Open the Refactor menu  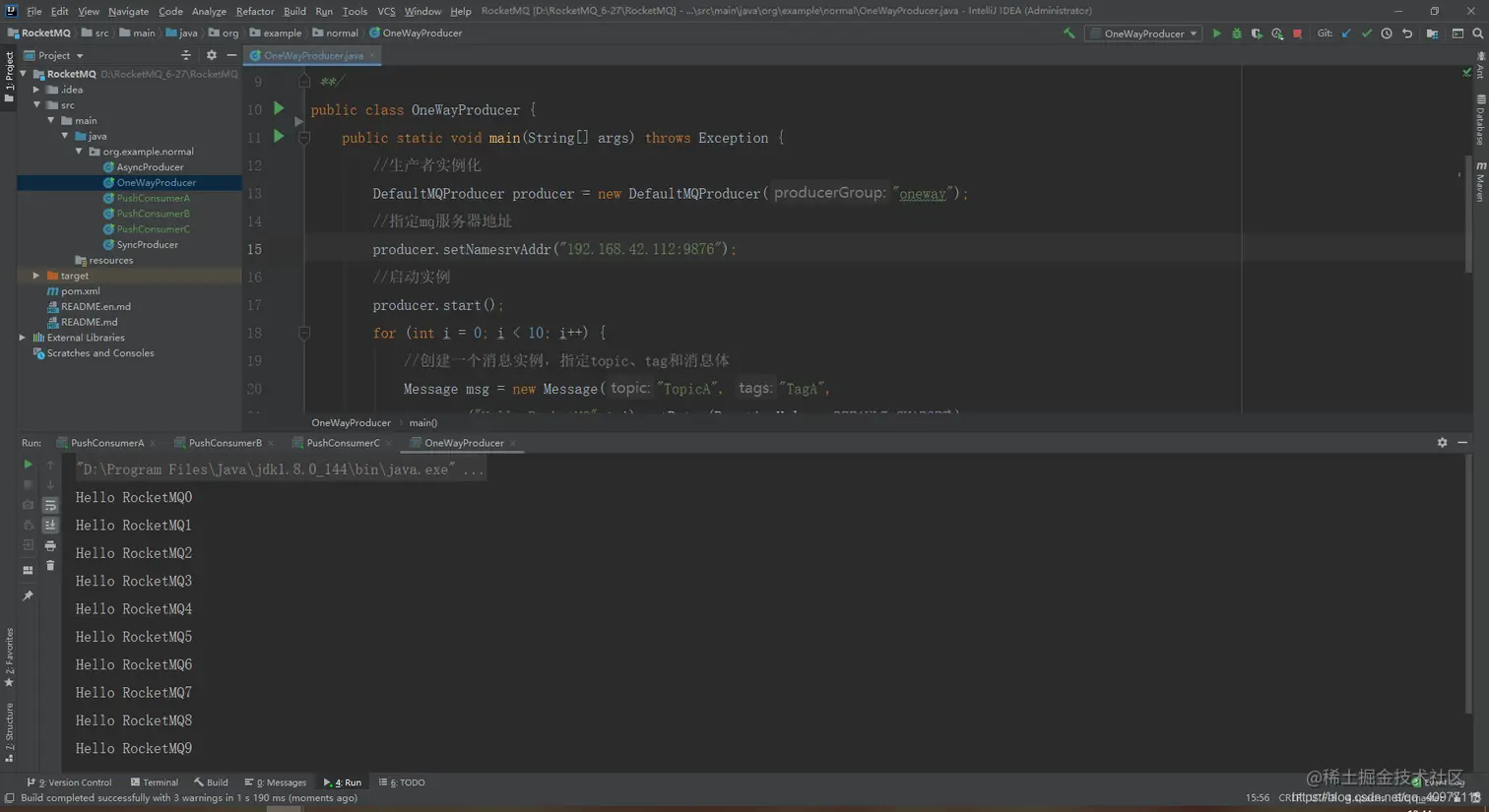(255, 11)
